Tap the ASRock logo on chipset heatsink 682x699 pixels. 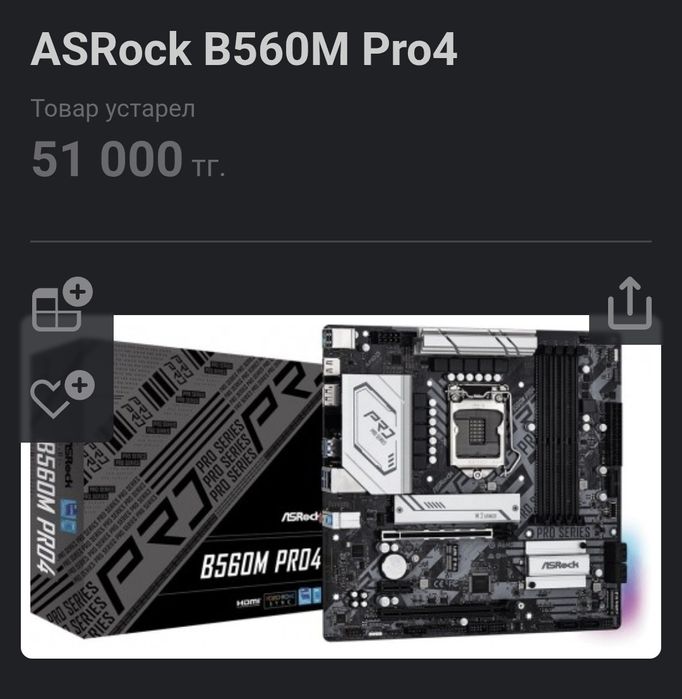pyautogui.click(x=560, y=565)
